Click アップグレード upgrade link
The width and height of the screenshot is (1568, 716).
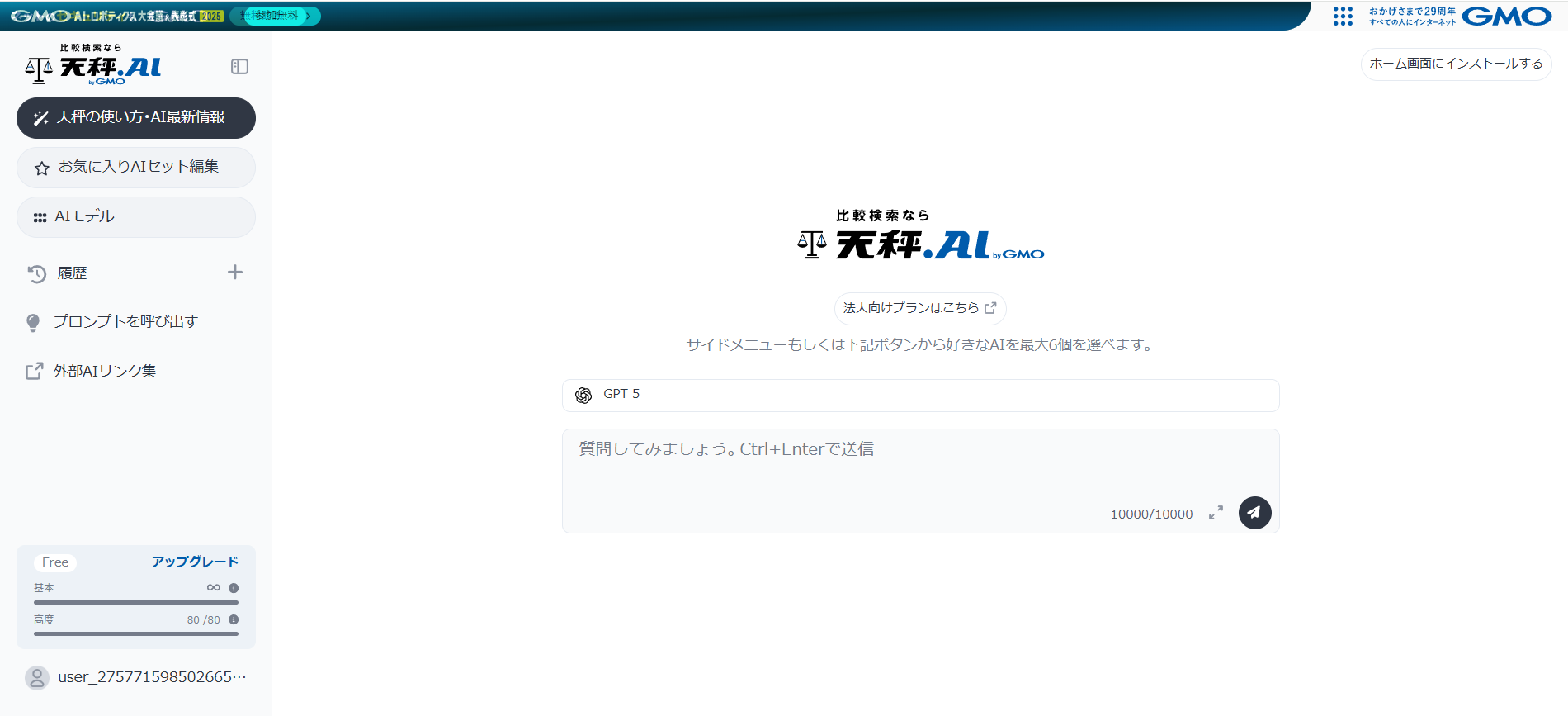[195, 562]
